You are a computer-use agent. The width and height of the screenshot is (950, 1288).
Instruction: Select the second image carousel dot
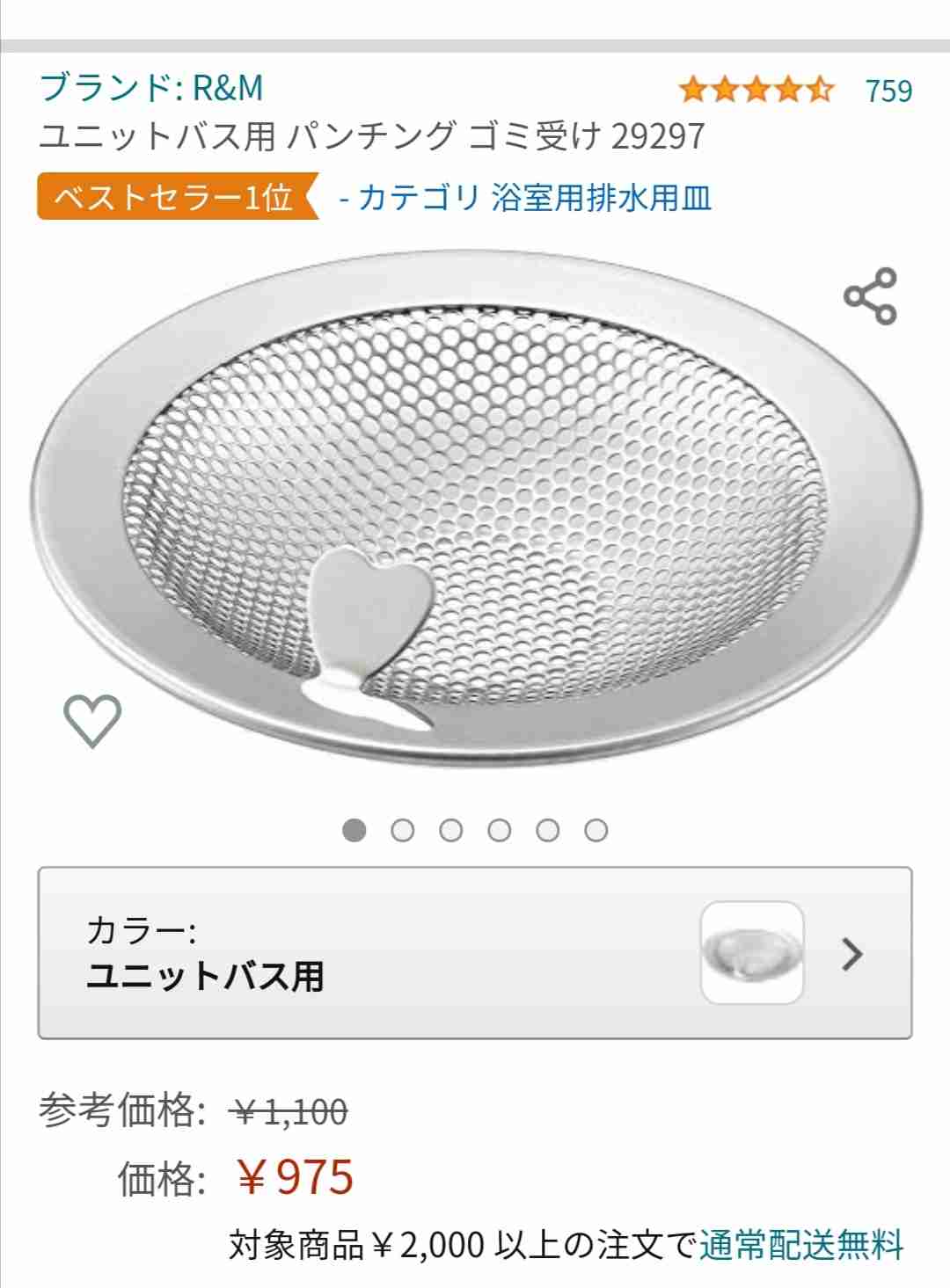(x=403, y=830)
